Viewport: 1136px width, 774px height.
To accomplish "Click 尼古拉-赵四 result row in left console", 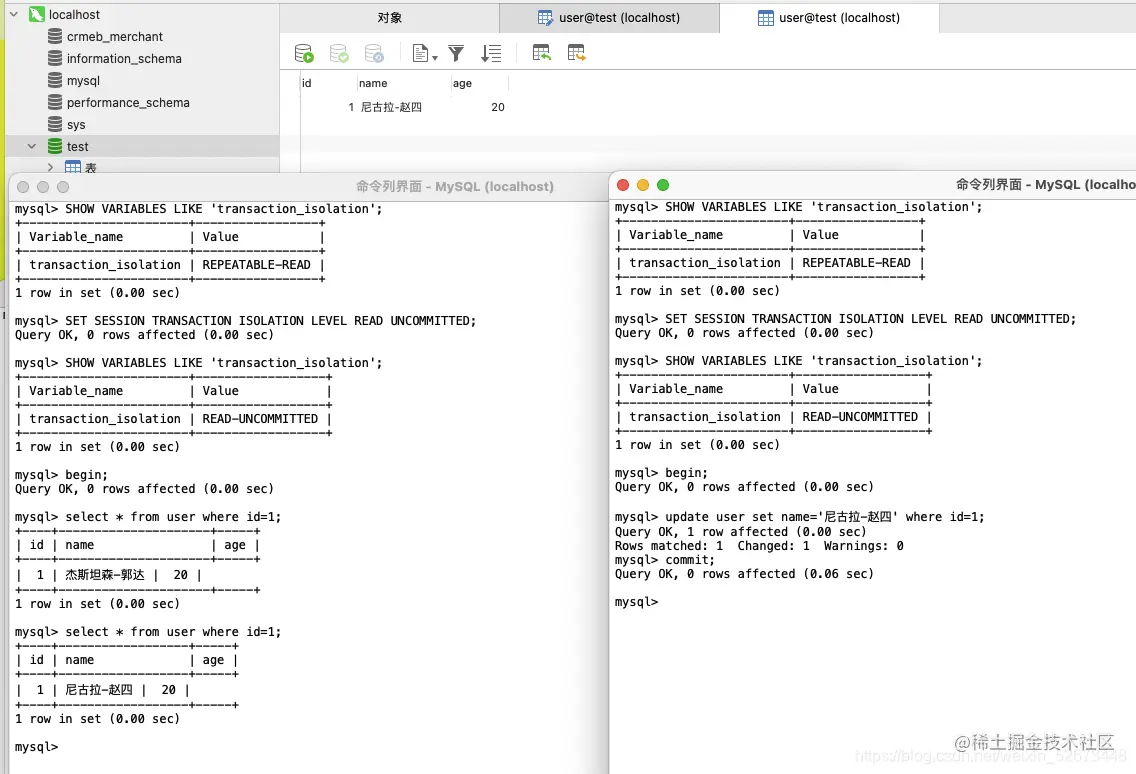I will pos(99,690).
